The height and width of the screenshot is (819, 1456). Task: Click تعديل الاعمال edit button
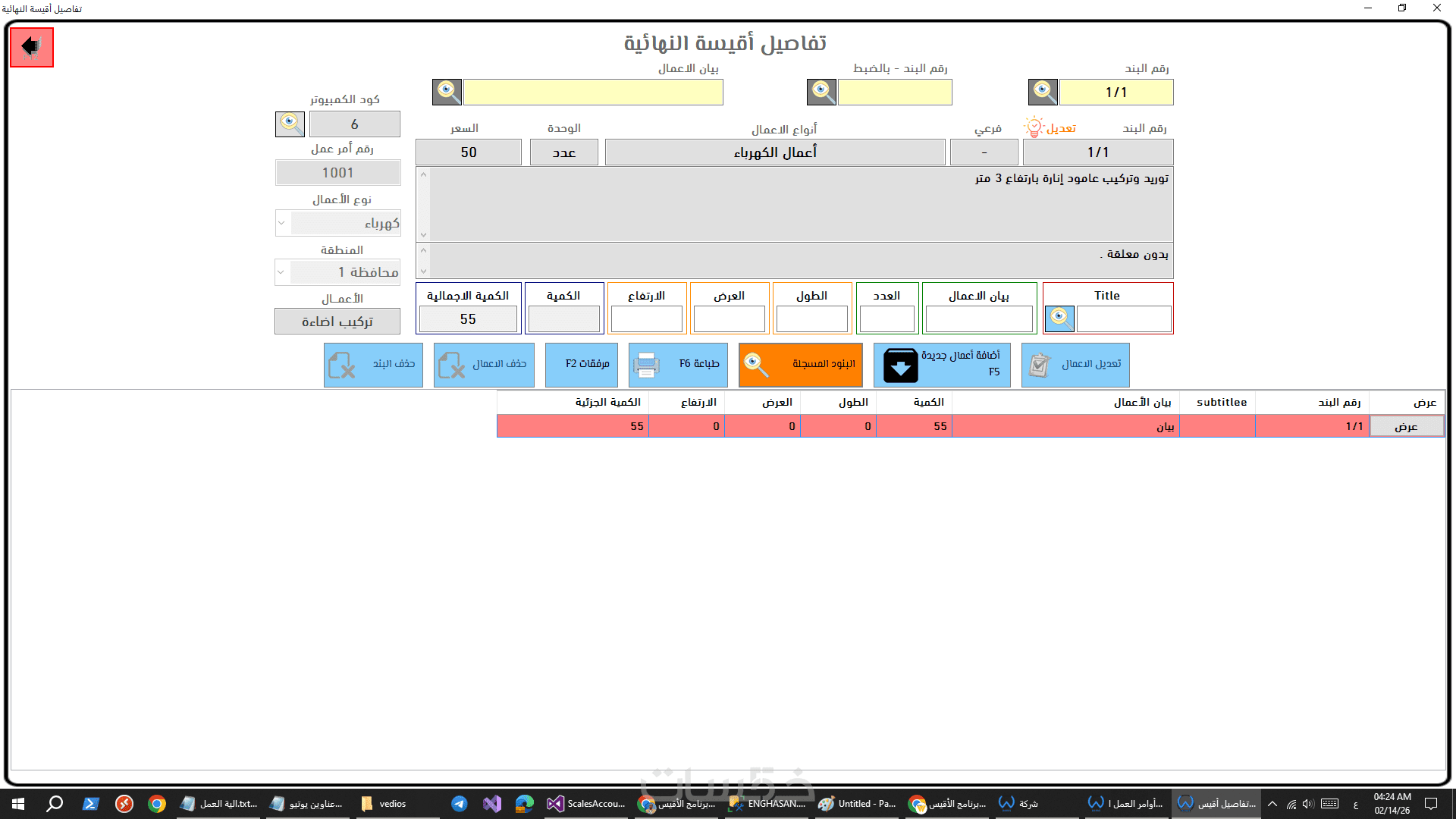tap(1075, 365)
